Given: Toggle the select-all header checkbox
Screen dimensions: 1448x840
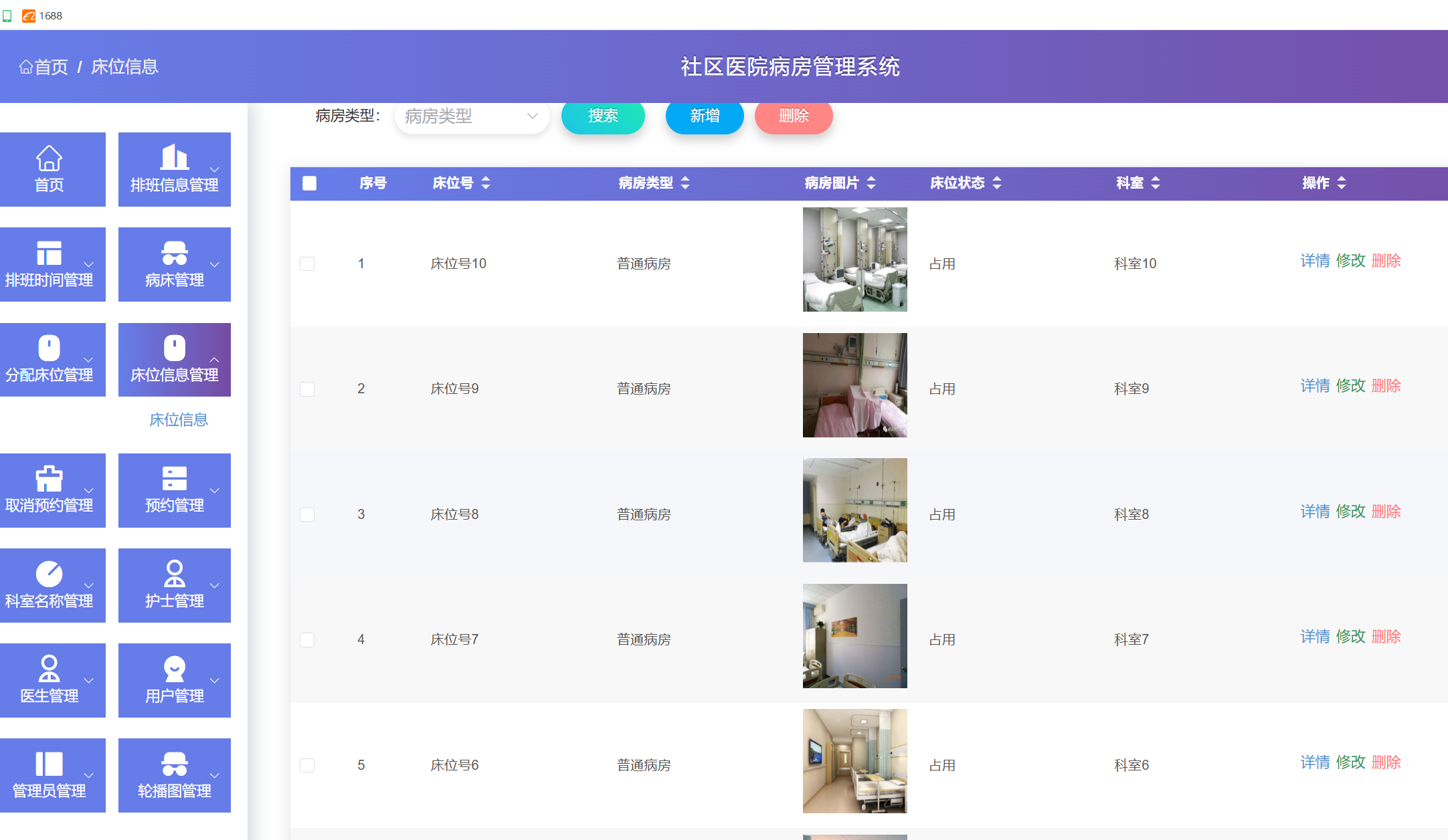Looking at the screenshot, I should (x=309, y=183).
